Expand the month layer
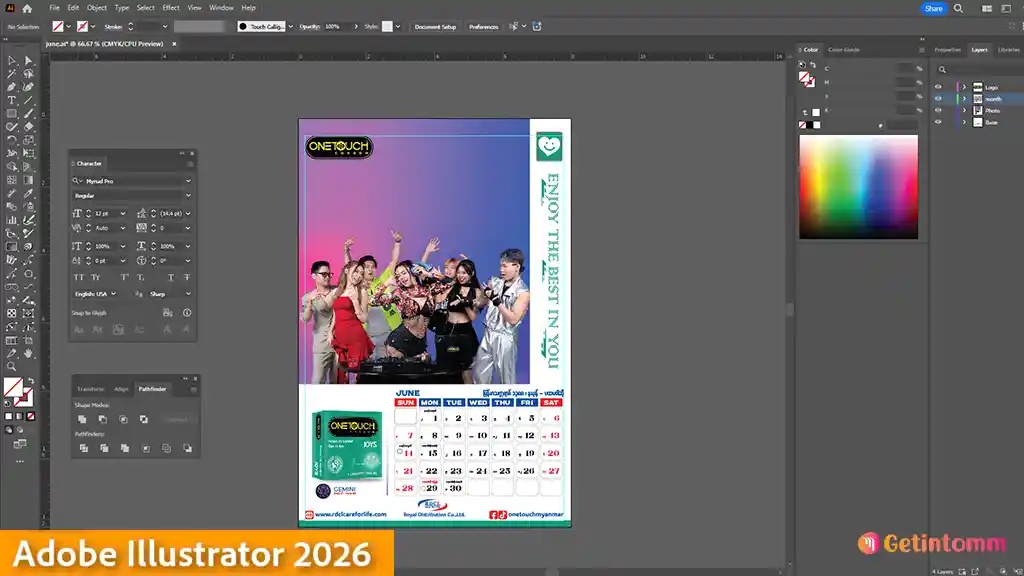 (x=964, y=99)
